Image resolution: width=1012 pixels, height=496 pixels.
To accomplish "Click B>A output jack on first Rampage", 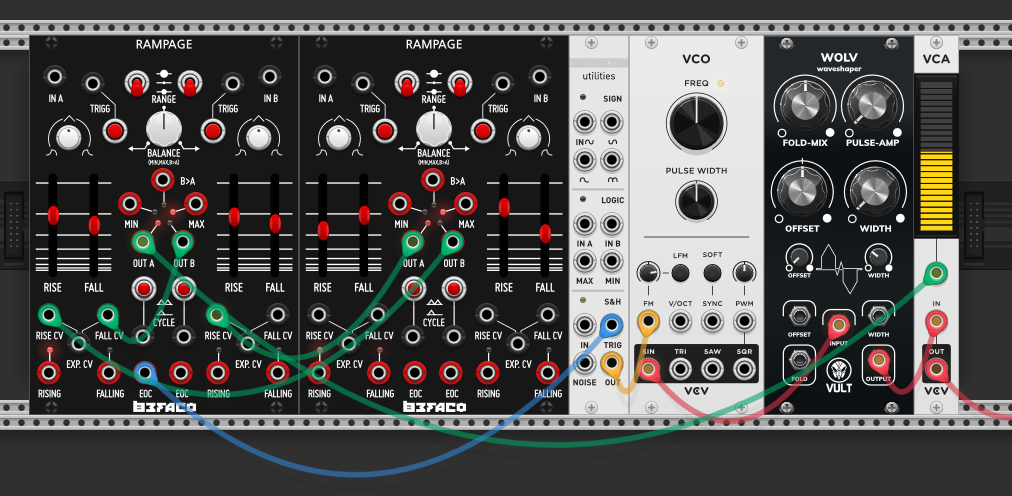I will point(163,180).
